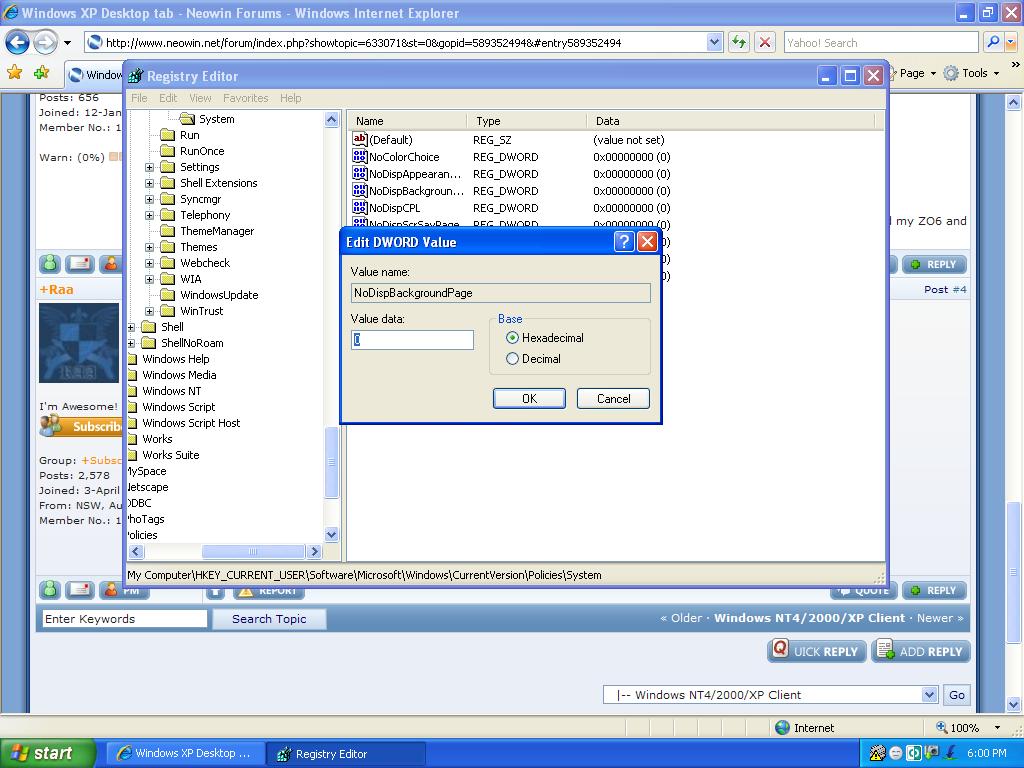This screenshot has height=768, width=1024.
Task: Expand the WinTrust registry key
Action: [x=150, y=312]
